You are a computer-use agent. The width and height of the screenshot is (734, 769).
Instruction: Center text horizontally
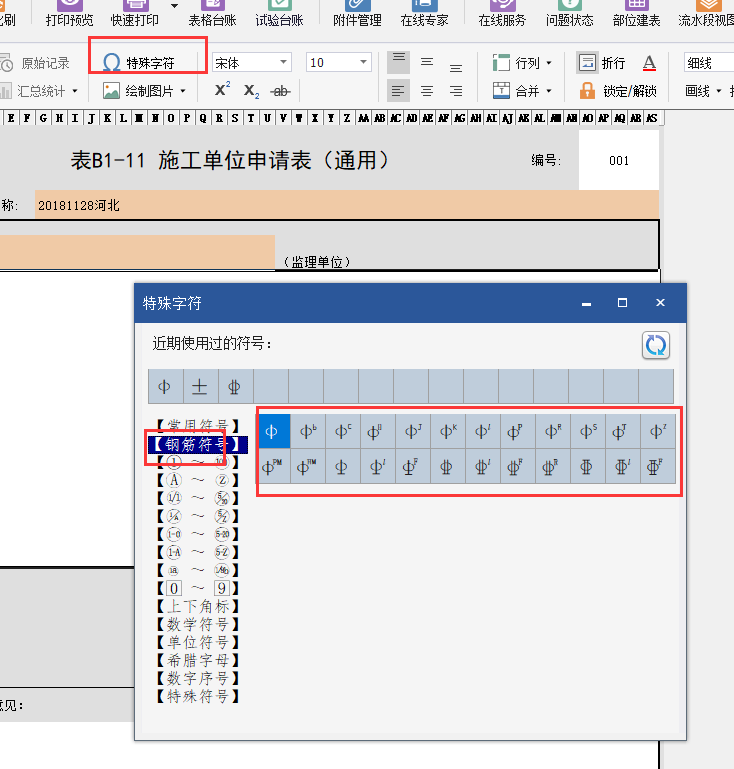point(427,91)
